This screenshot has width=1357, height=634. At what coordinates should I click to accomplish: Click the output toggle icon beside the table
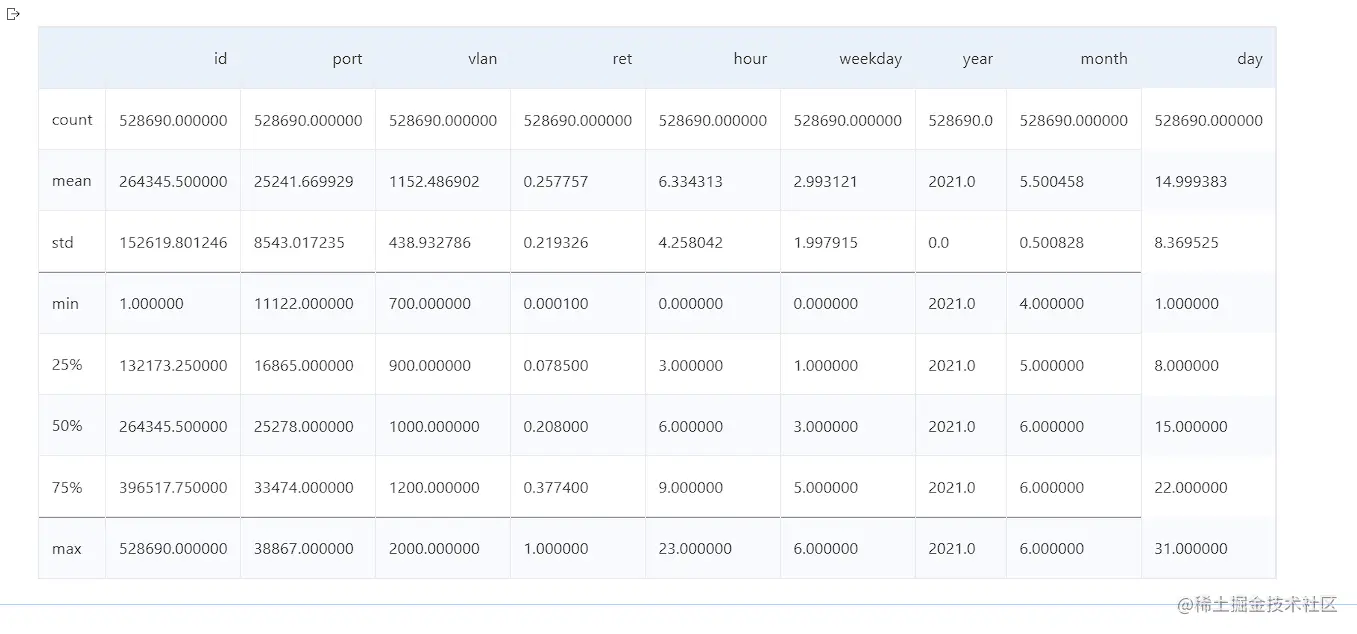(x=13, y=14)
